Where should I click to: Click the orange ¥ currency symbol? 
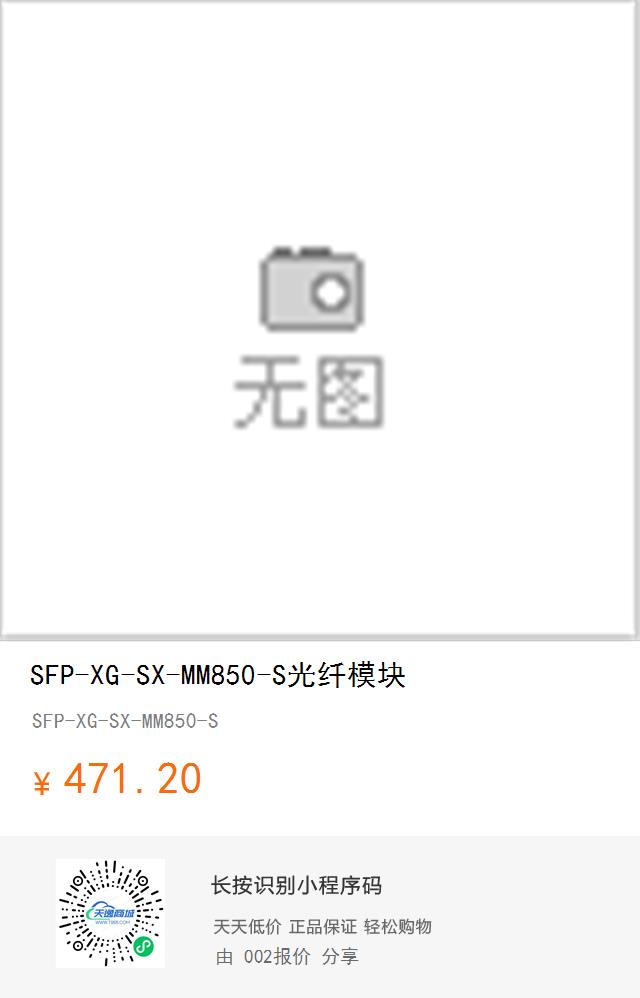tap(41, 783)
